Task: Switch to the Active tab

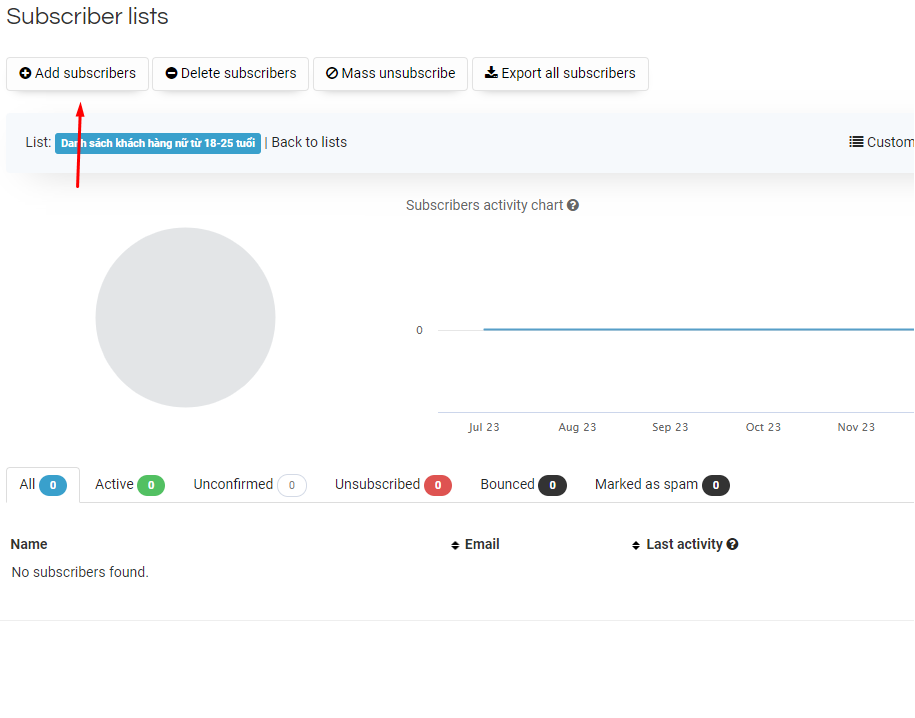Action: 129,485
